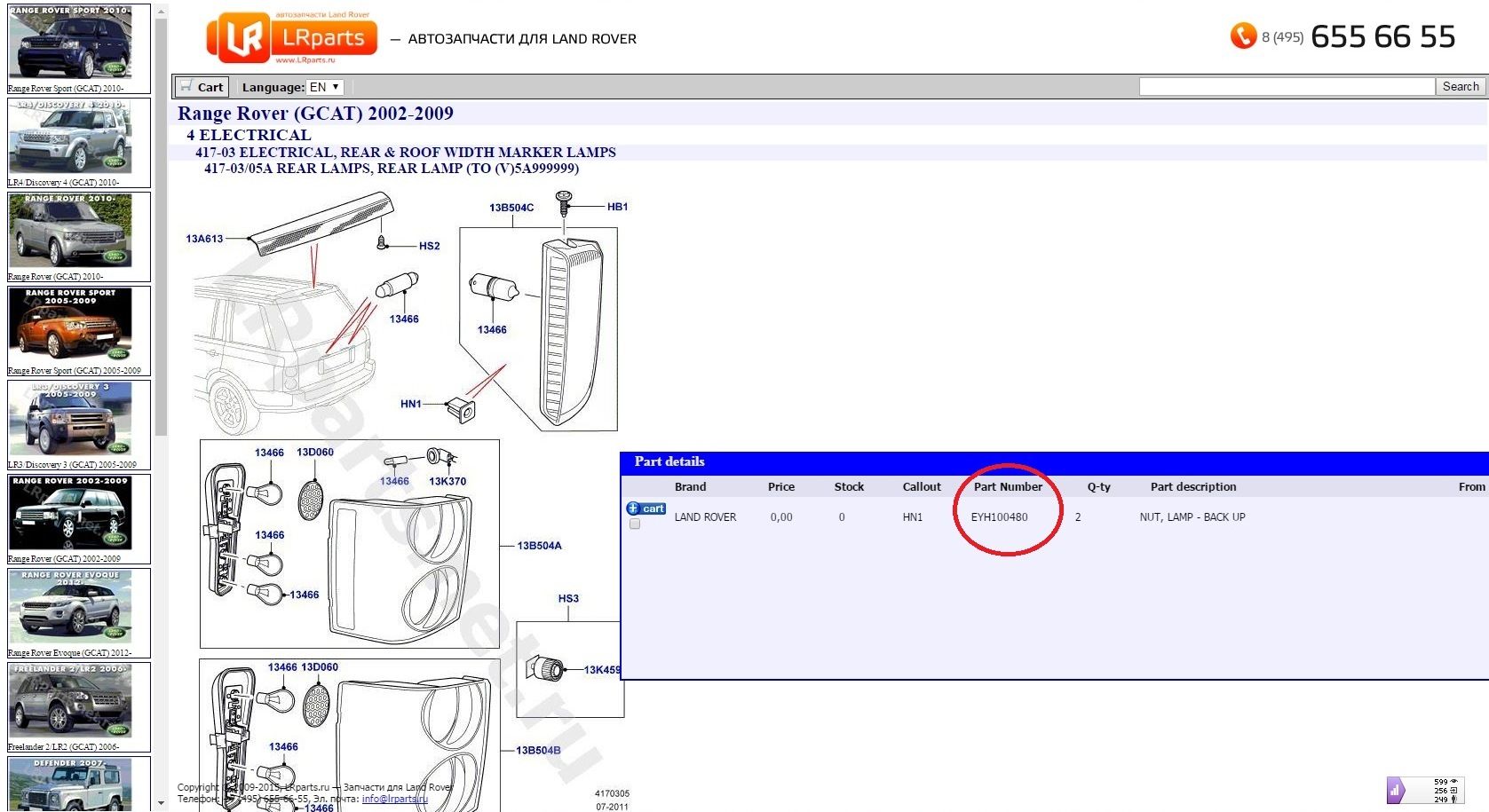Open LR4/Discovery 4 2010 thumbnail
Screen dimensions: 1489x812
[x=70, y=137]
